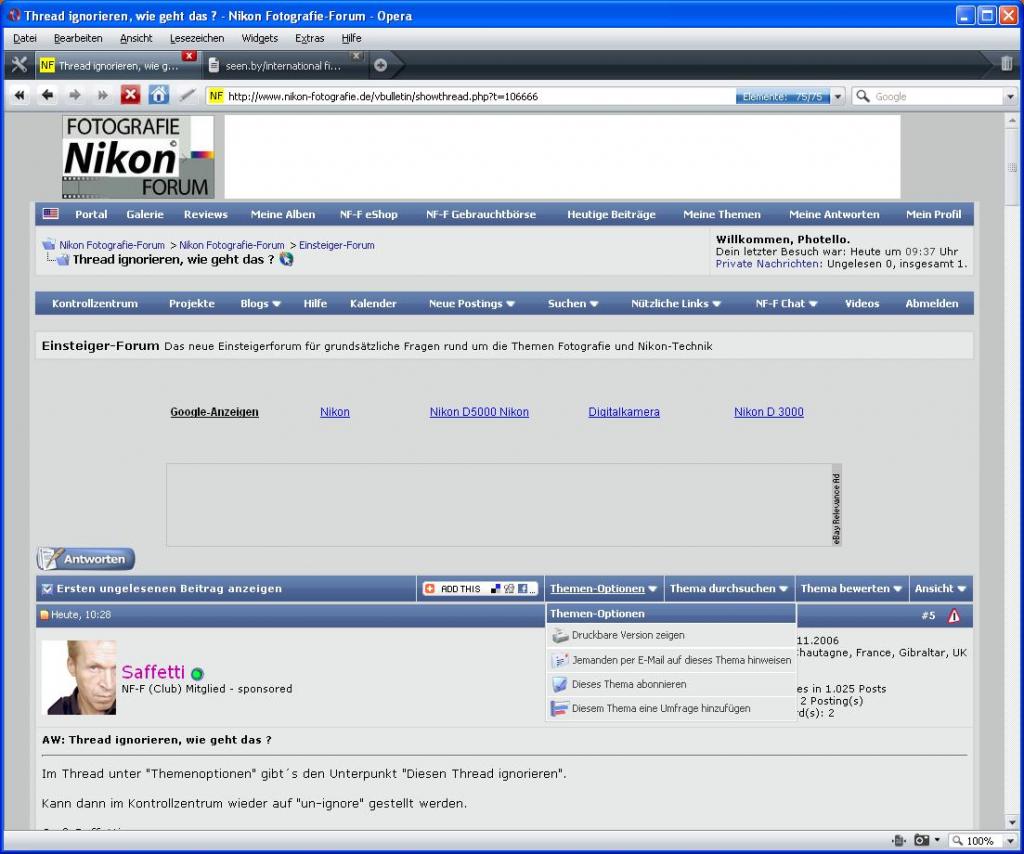Click the Einsteiger-Forum breadcrumb link
Image resolution: width=1024 pixels, height=854 pixels.
coord(336,245)
